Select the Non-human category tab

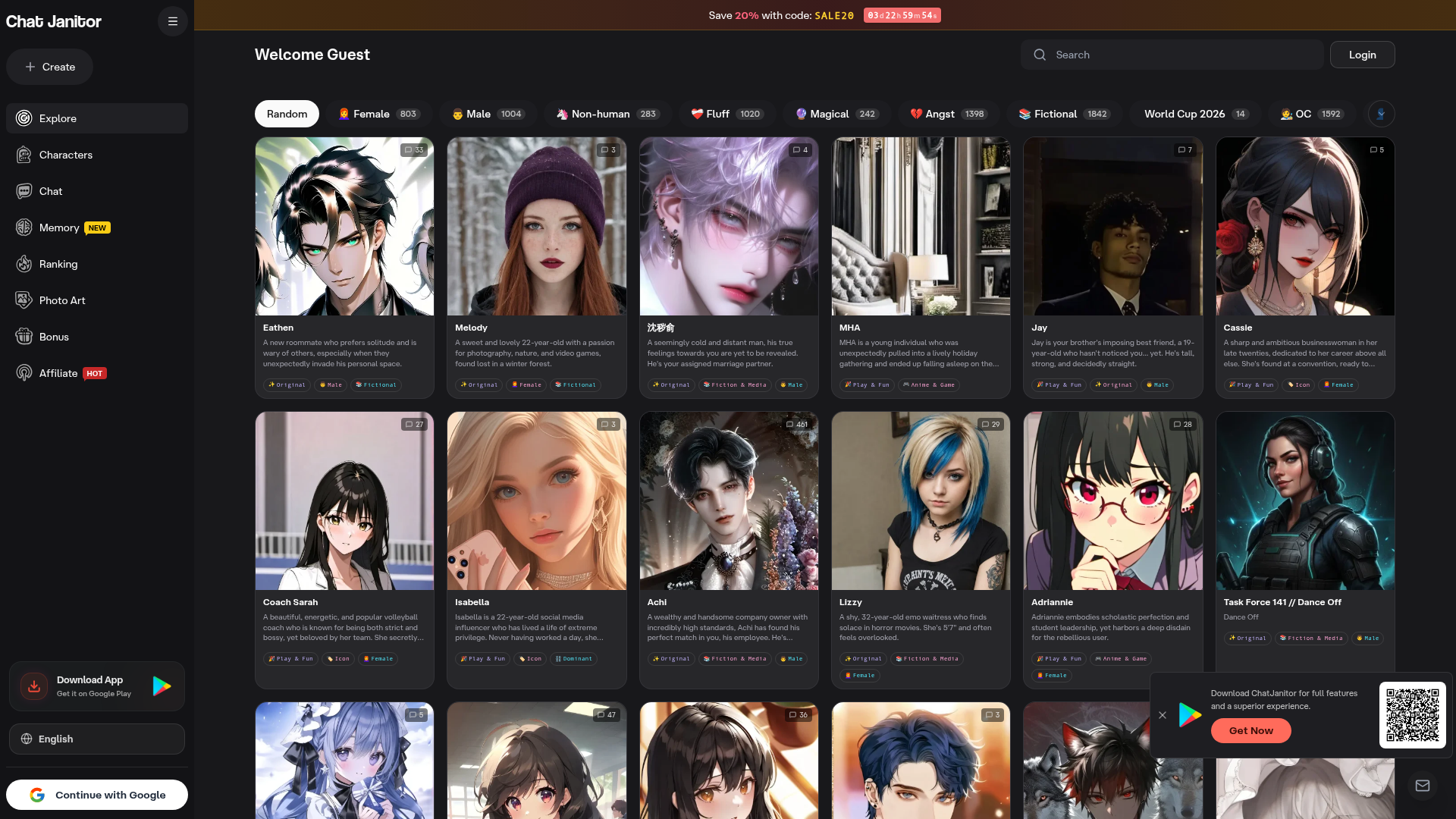[607, 114]
